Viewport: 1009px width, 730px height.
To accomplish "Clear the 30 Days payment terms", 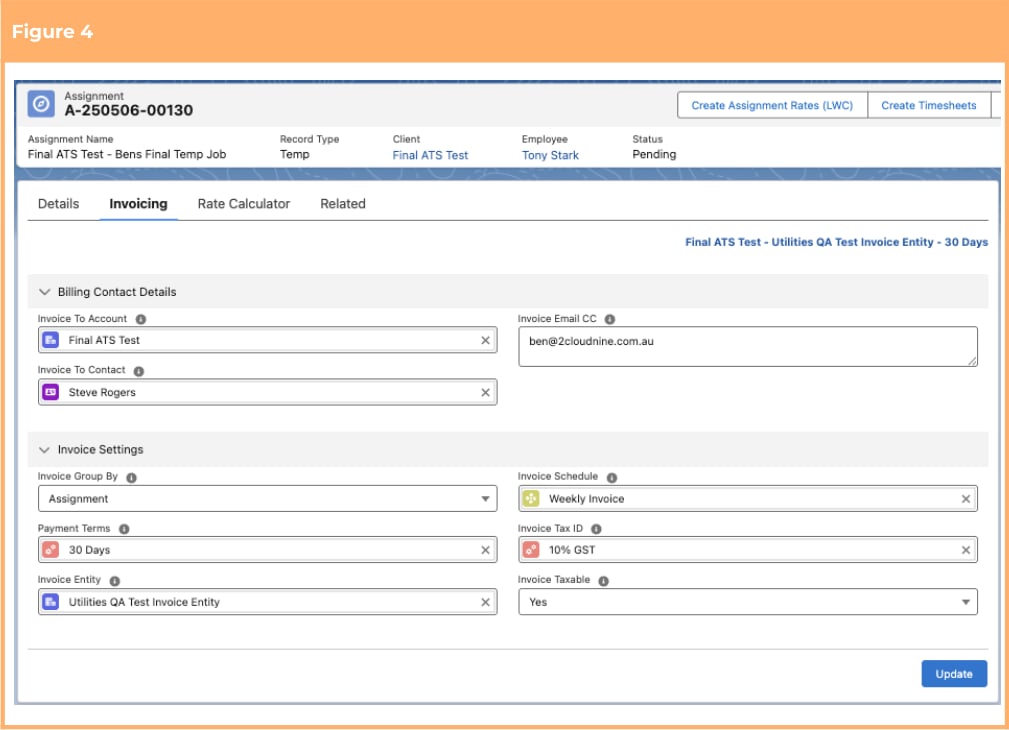I will click(x=485, y=550).
